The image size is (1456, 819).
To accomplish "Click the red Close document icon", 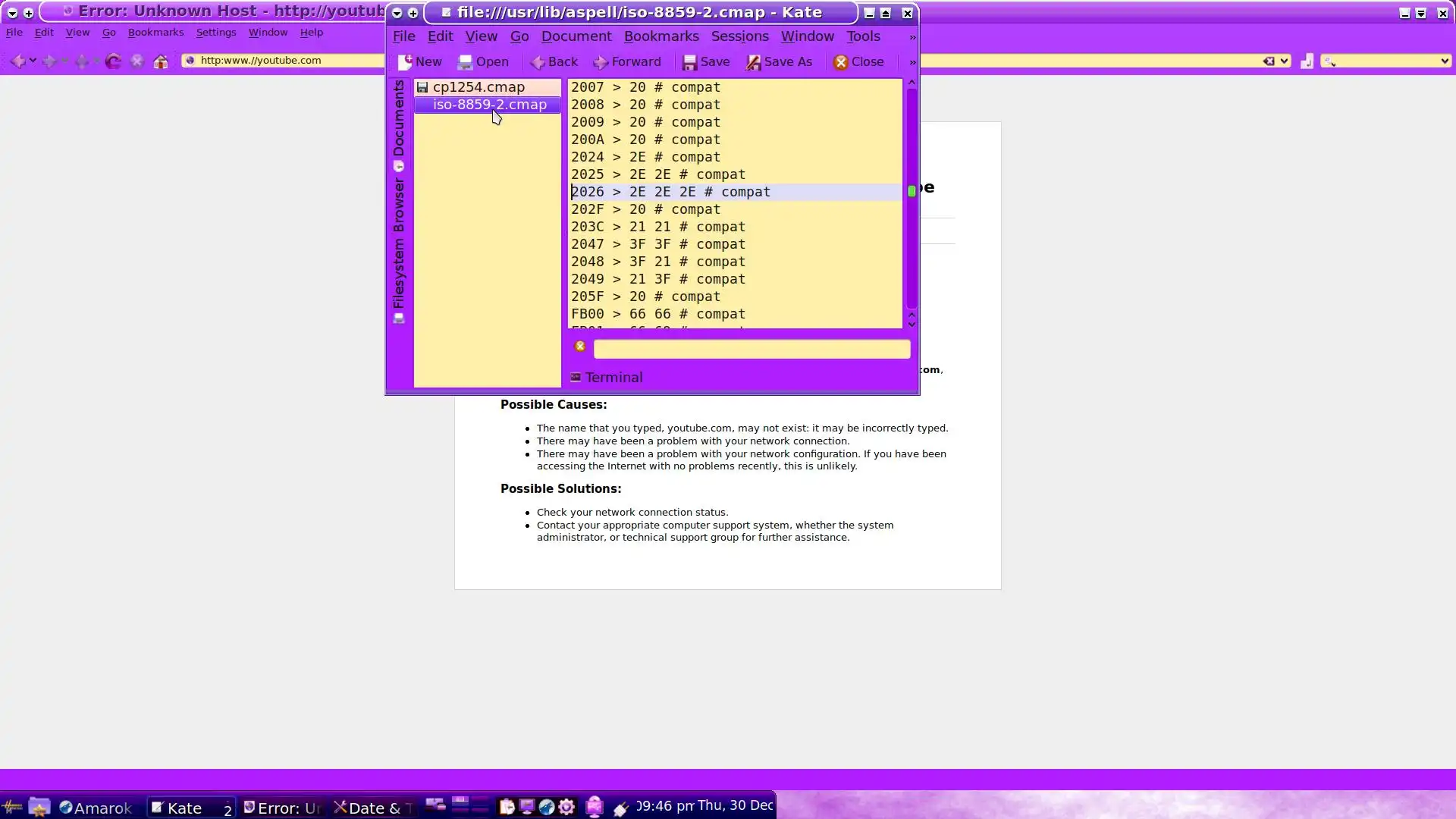I will (840, 62).
